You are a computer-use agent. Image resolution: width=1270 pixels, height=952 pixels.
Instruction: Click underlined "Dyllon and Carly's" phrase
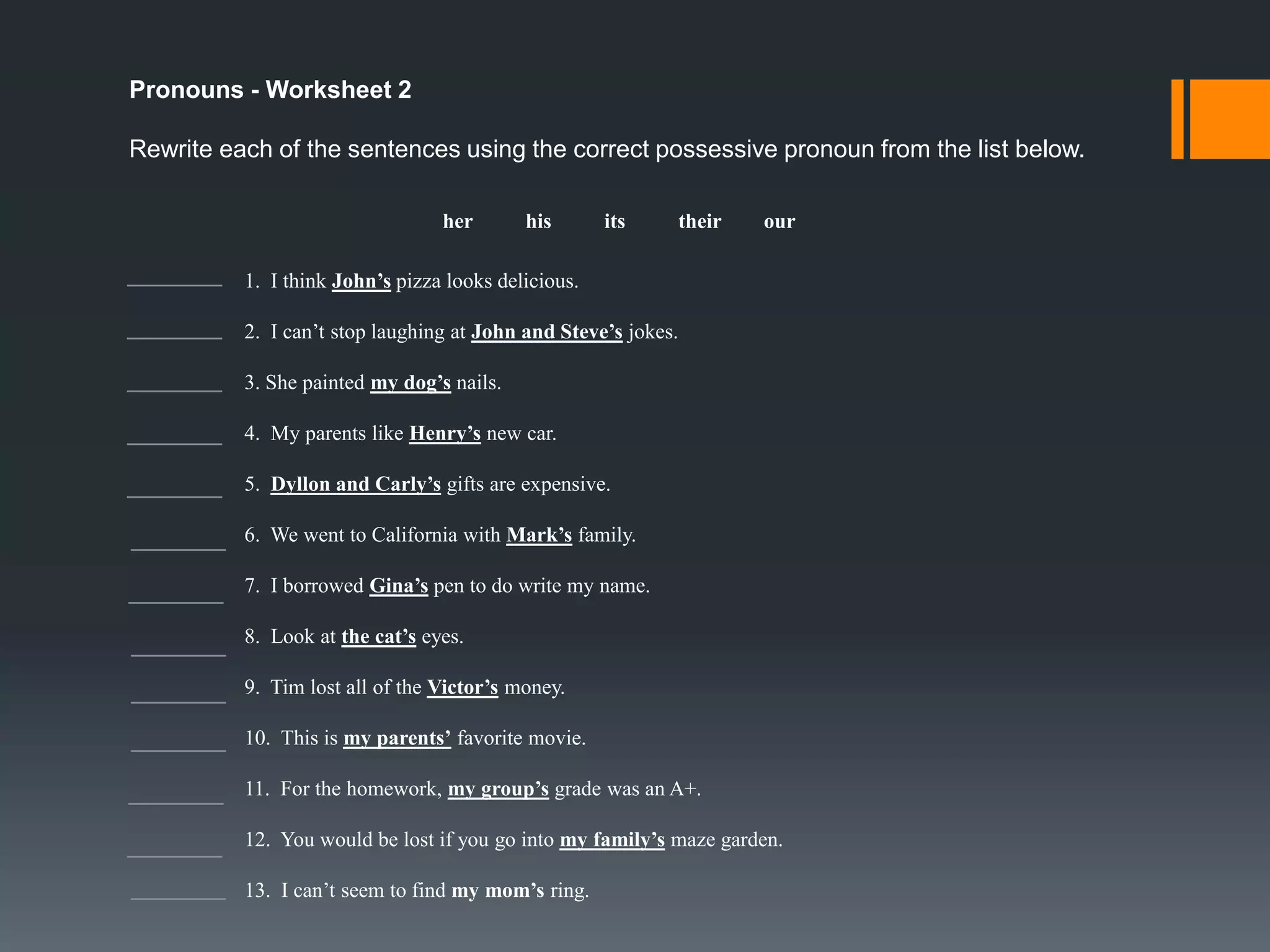coord(355,485)
